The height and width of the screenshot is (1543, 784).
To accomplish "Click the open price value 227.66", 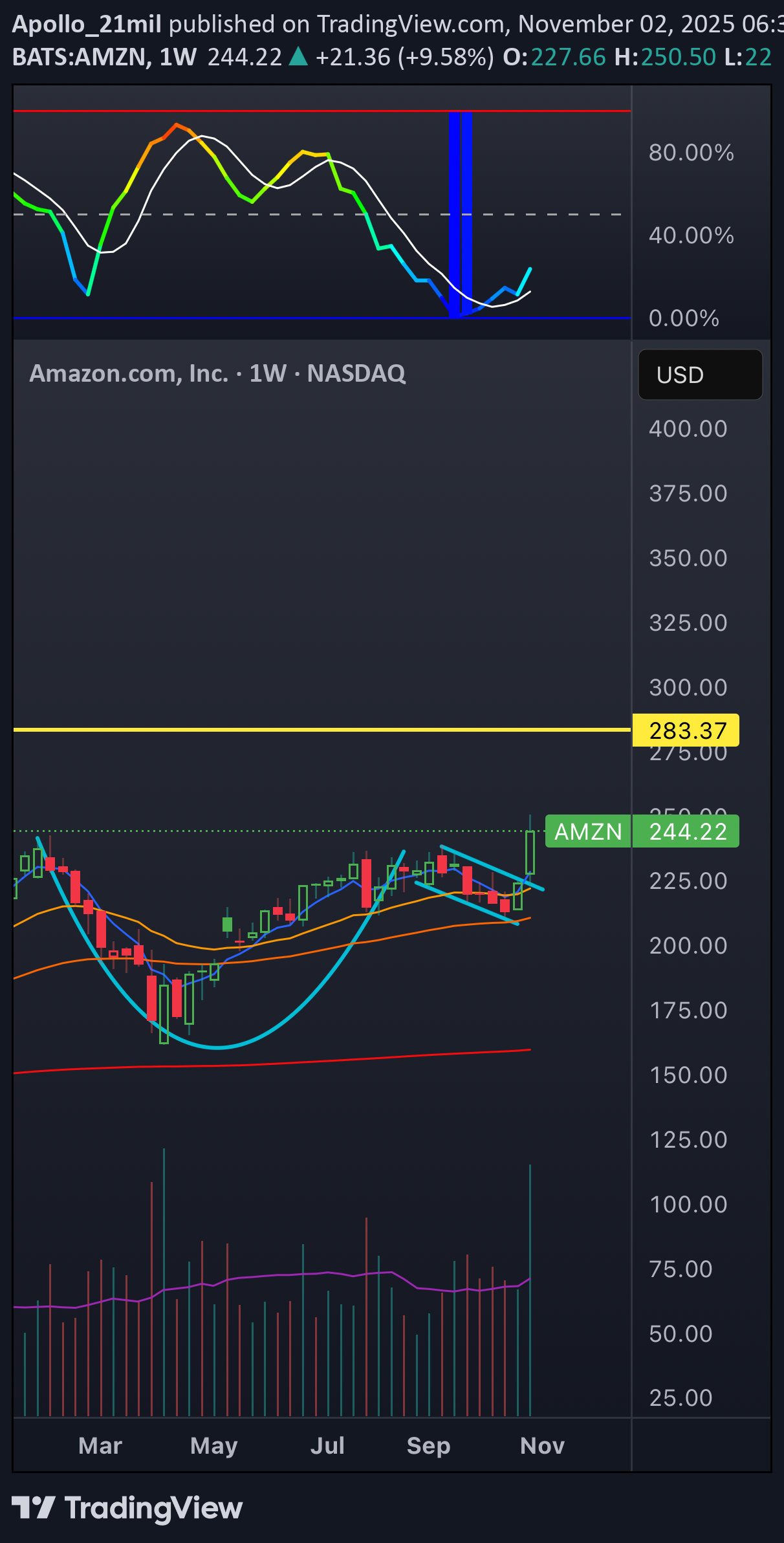I will (x=569, y=57).
